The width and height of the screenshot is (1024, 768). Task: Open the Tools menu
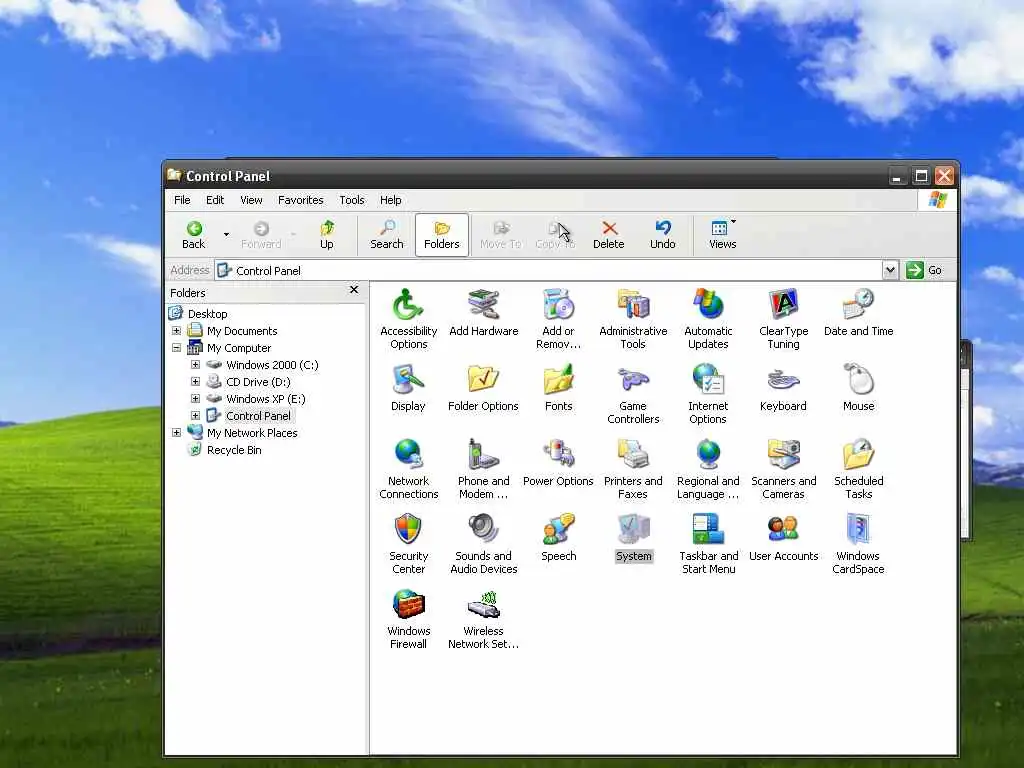click(x=351, y=200)
